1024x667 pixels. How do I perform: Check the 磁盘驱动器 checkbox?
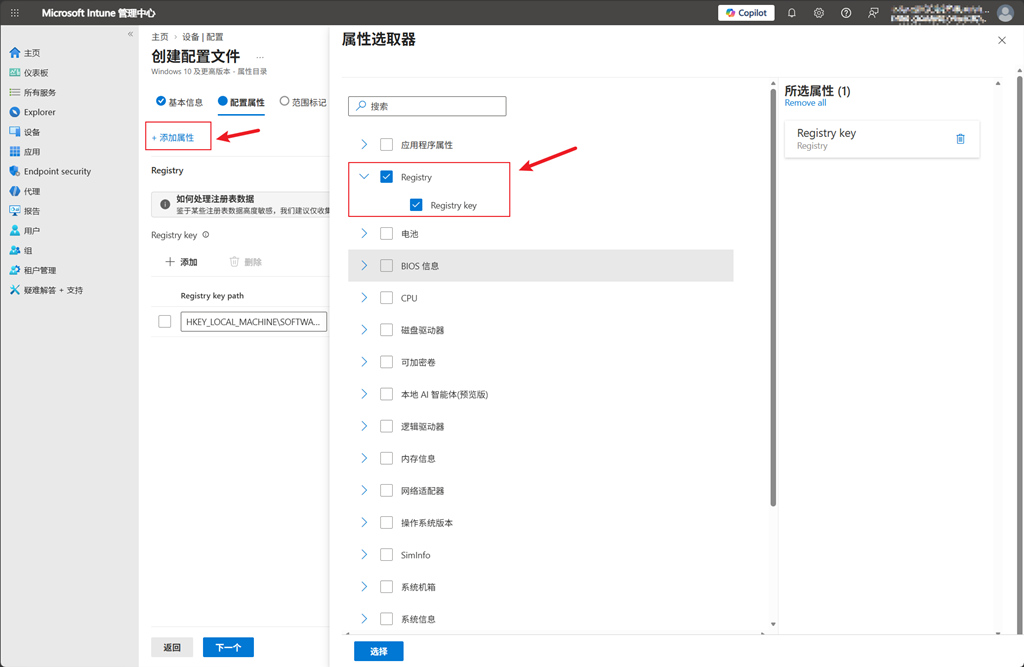[x=387, y=329]
